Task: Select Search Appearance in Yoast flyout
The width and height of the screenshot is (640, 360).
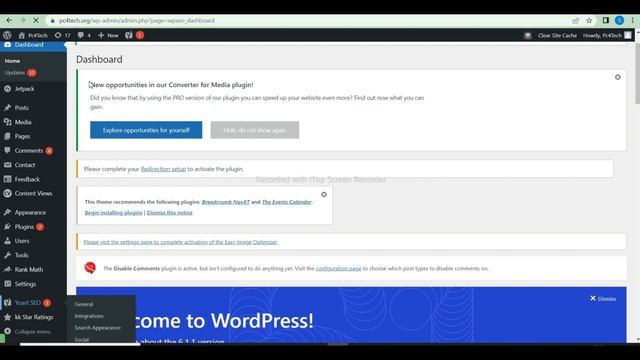Action: coord(98,328)
